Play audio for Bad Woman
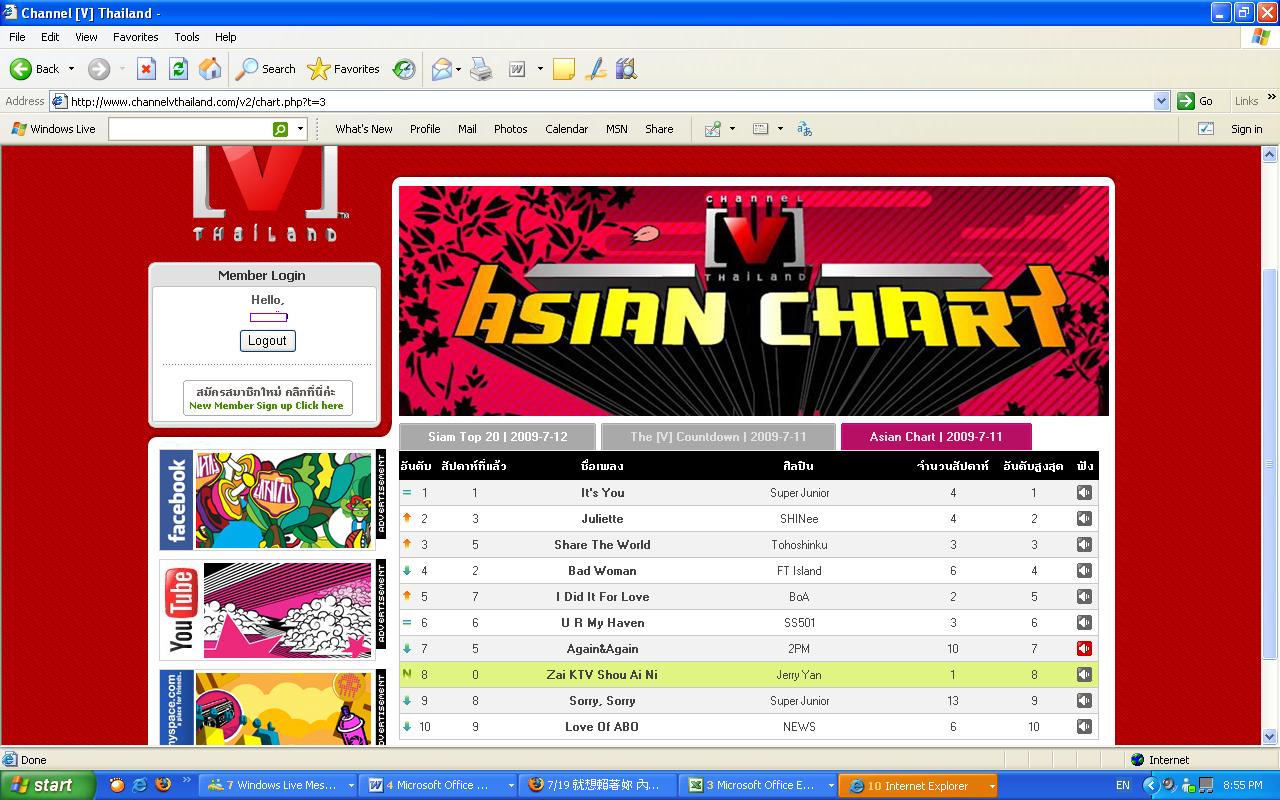Screen dimensions: 1280x800 coord(1084,571)
